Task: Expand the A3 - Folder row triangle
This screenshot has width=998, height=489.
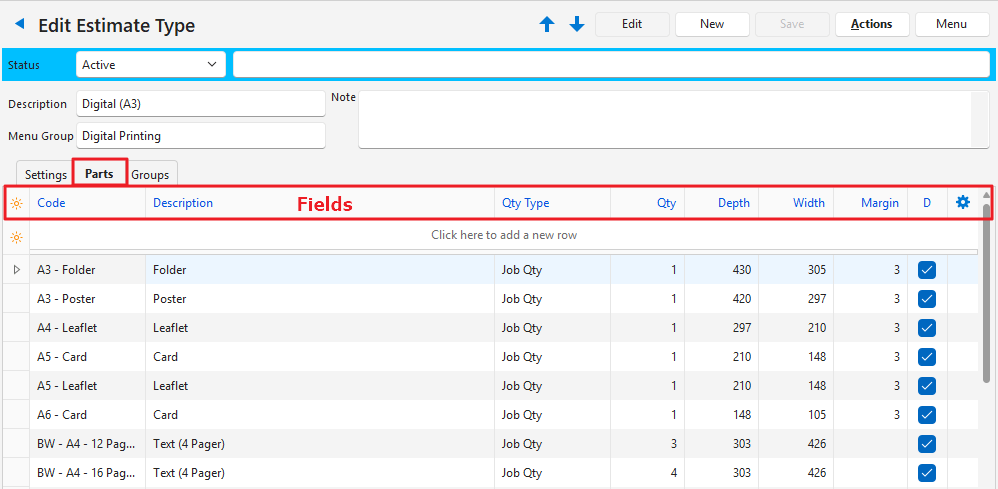Action: coord(16,270)
